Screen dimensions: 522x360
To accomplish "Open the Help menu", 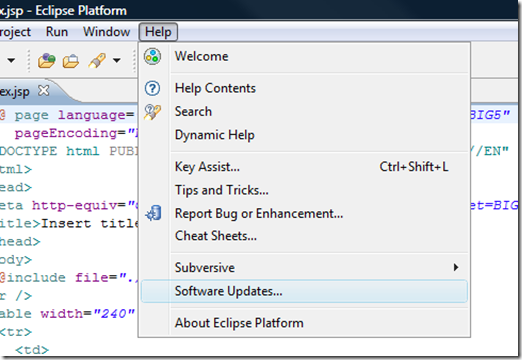I will point(158,32).
